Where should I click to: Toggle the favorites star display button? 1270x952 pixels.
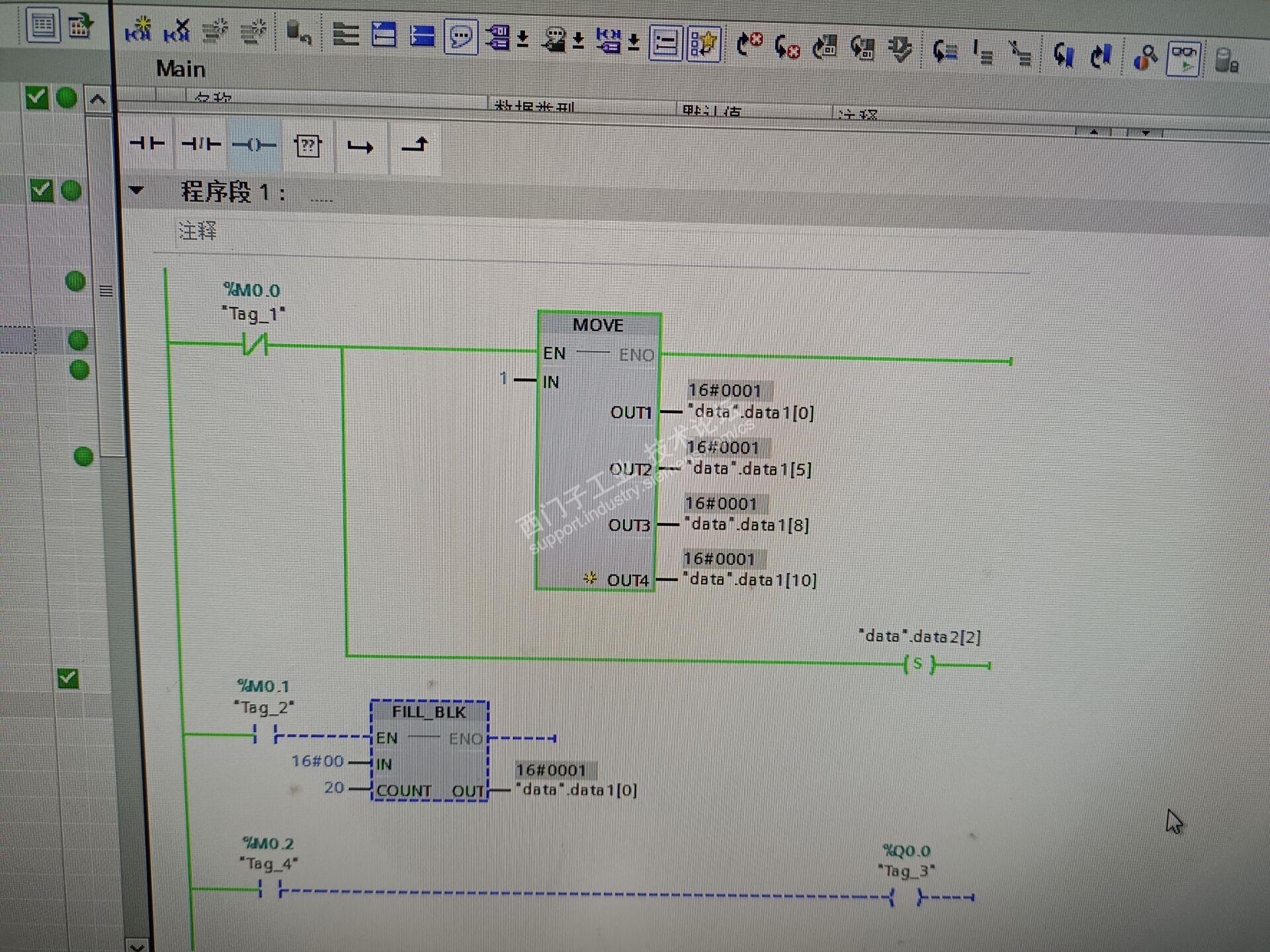point(704,44)
